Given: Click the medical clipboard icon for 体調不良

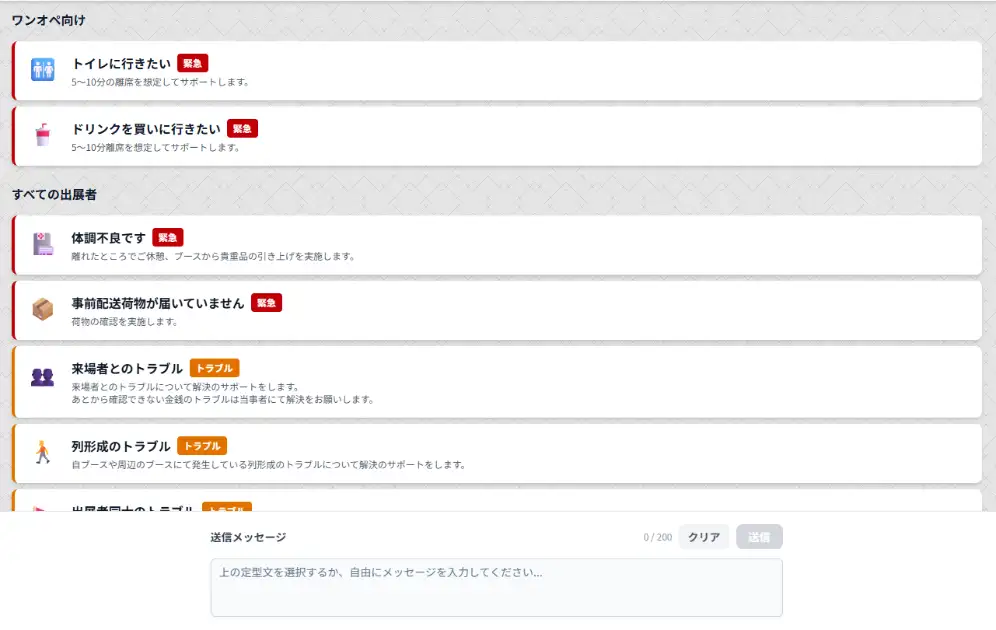Looking at the screenshot, I should (42, 244).
